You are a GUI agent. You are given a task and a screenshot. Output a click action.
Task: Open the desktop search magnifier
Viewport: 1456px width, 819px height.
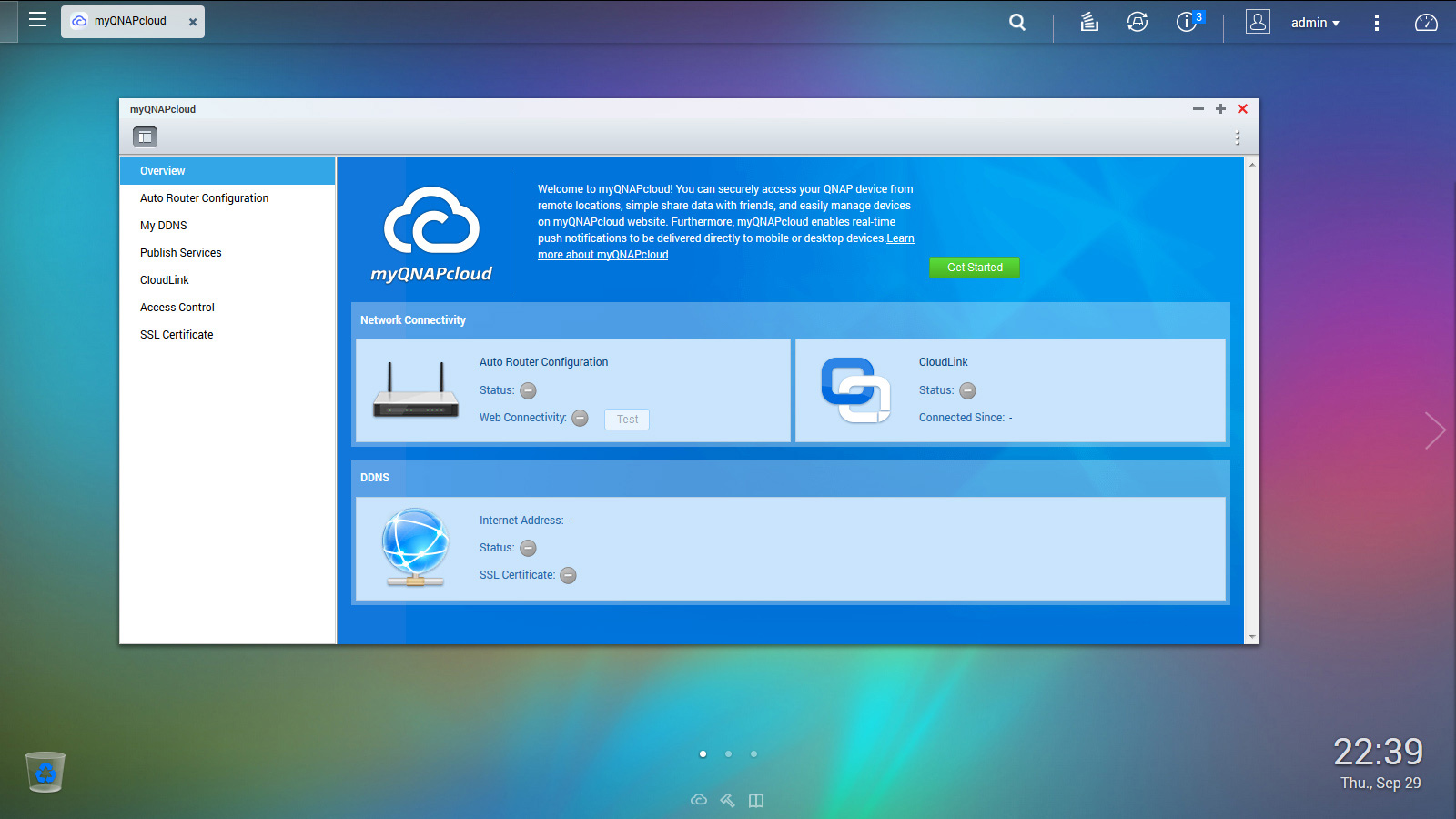point(1017,22)
